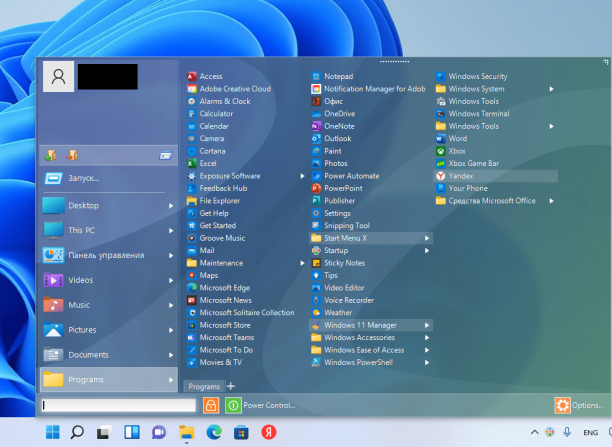
Task: Open Options button
Action: 579,406
